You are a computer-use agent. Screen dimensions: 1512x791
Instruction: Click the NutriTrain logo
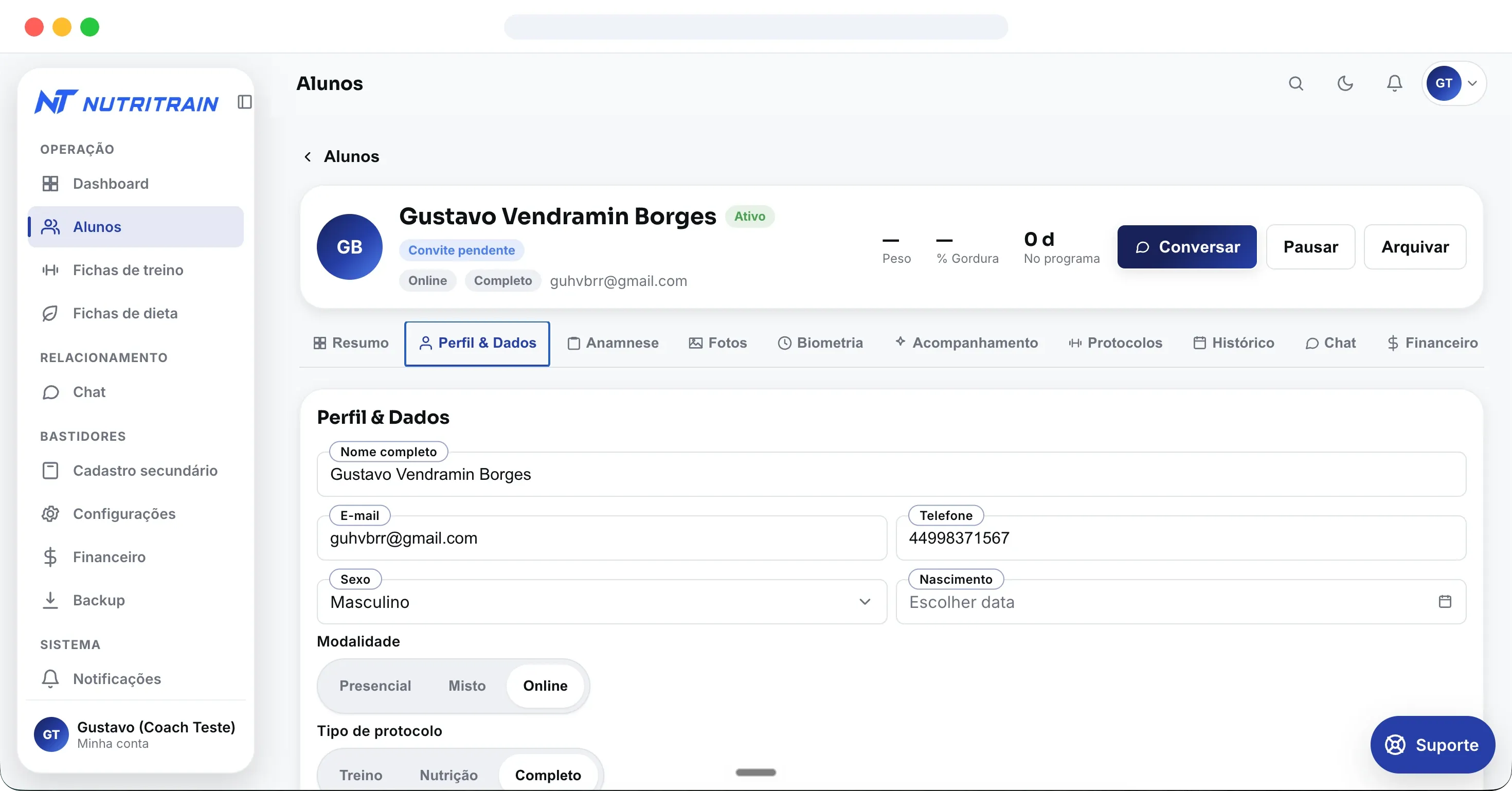tap(126, 102)
